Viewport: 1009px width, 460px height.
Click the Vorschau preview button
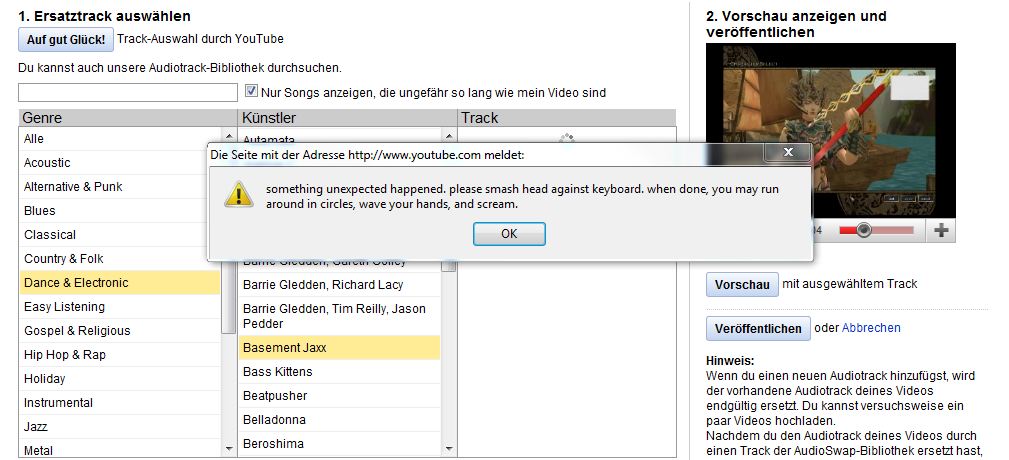point(742,285)
